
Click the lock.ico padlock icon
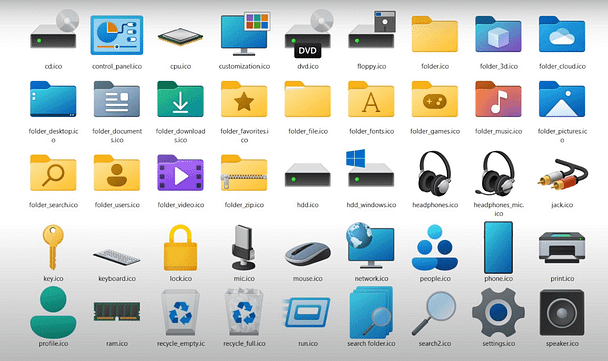[180, 247]
